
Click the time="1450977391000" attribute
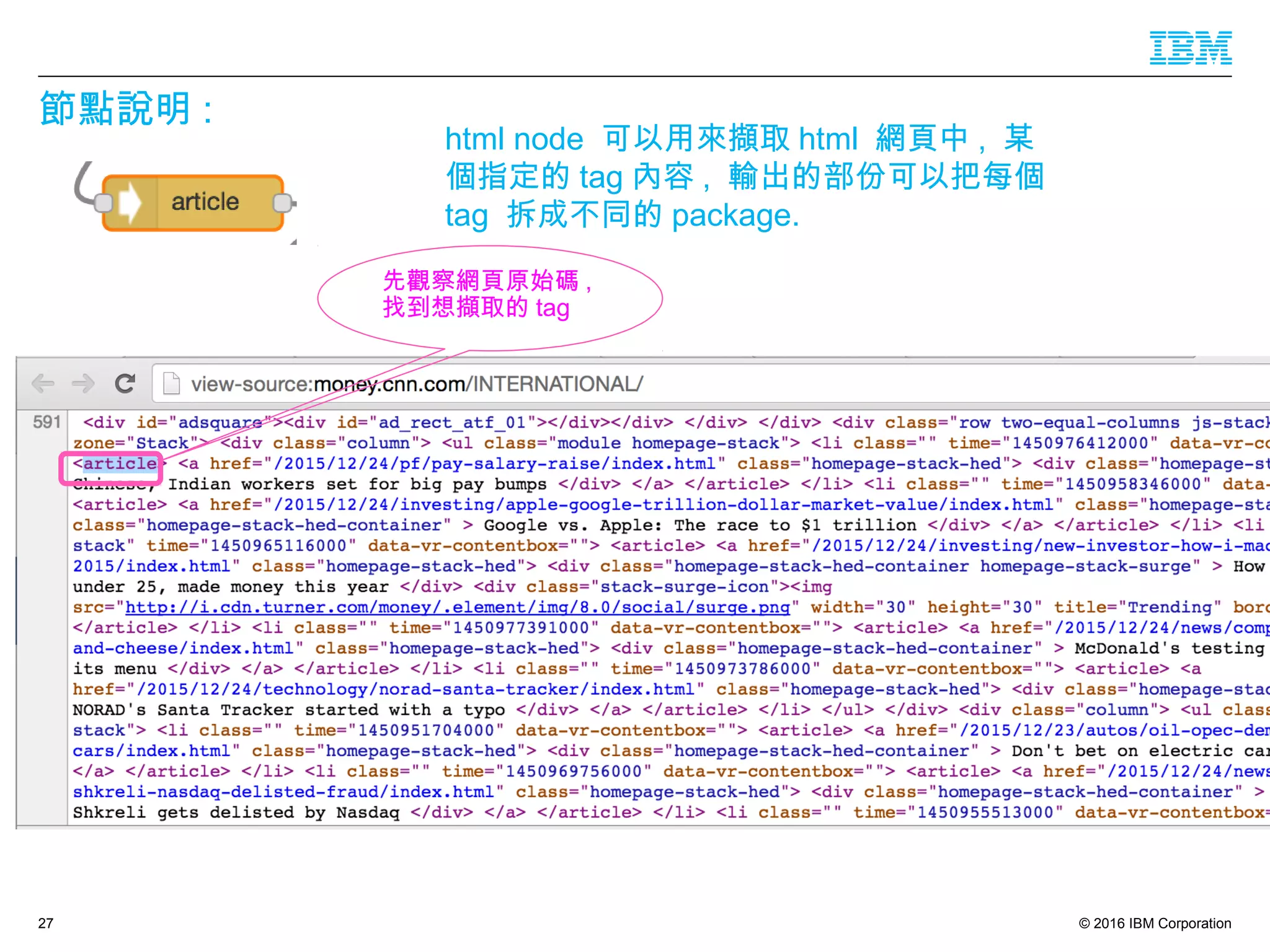click(x=494, y=628)
